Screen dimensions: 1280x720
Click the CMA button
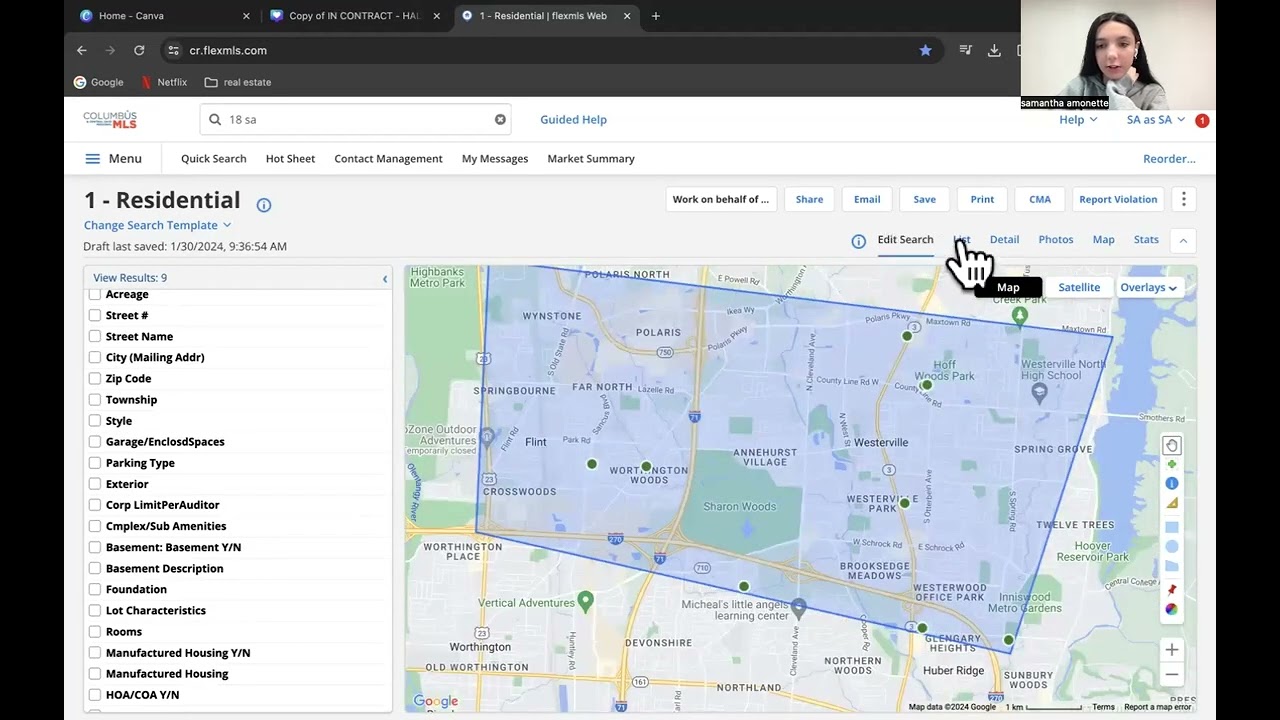(1040, 199)
